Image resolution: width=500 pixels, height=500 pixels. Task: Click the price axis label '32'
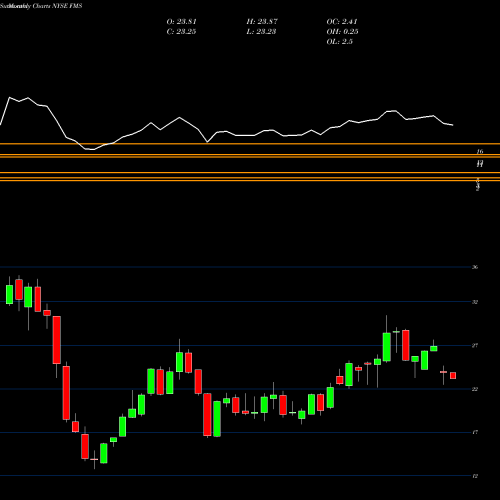(x=475, y=302)
